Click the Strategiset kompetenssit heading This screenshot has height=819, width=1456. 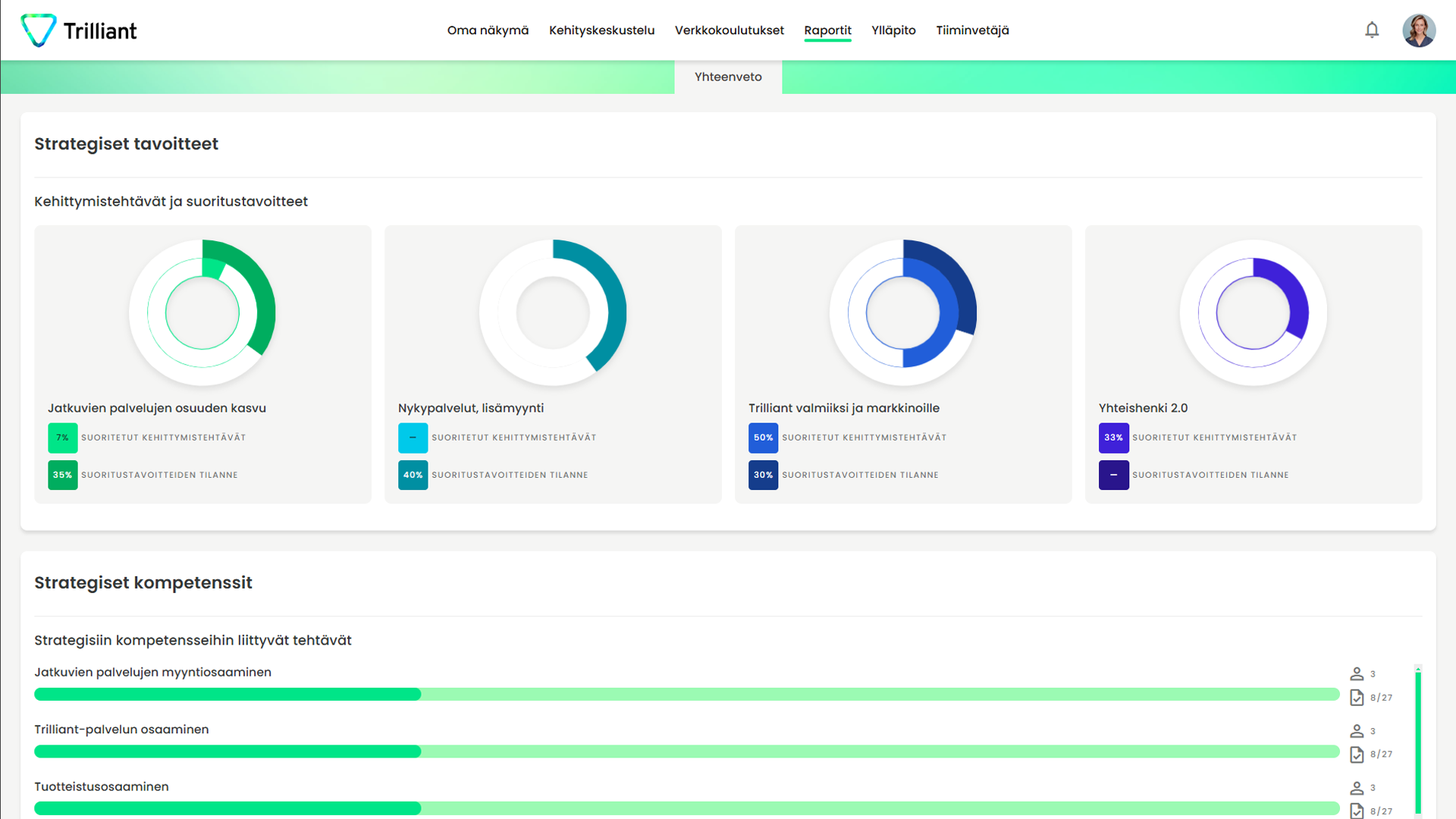143,583
